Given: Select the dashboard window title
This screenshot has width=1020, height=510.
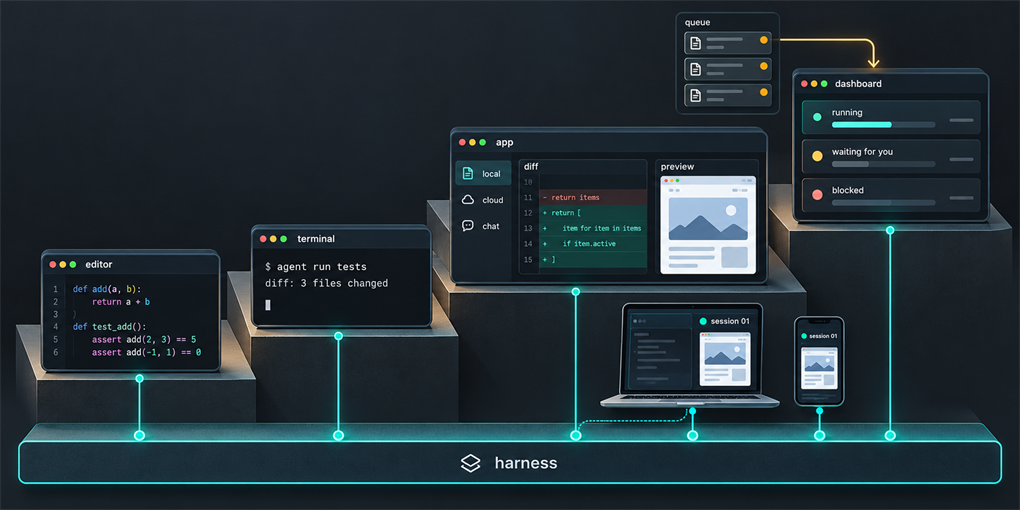Looking at the screenshot, I should click(x=858, y=84).
